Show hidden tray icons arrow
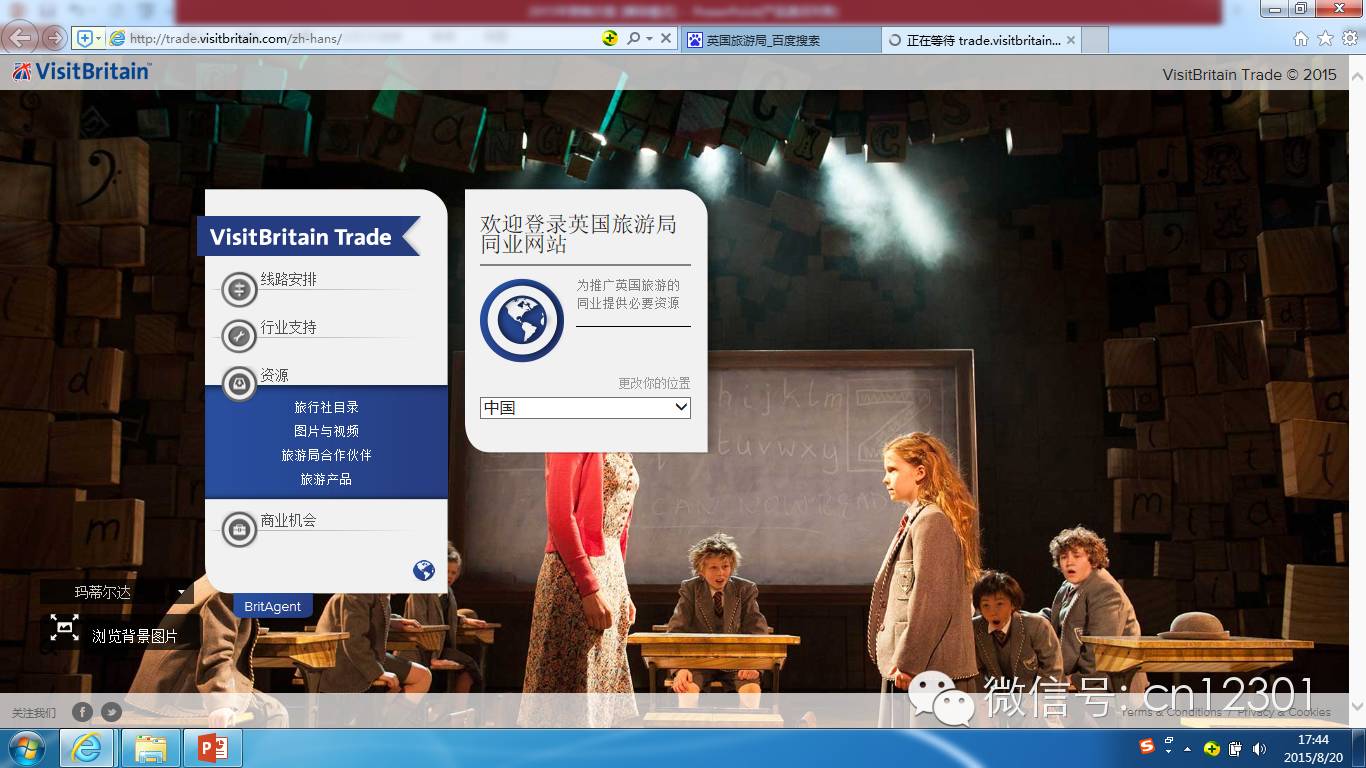The height and width of the screenshot is (768, 1366). click(1188, 748)
